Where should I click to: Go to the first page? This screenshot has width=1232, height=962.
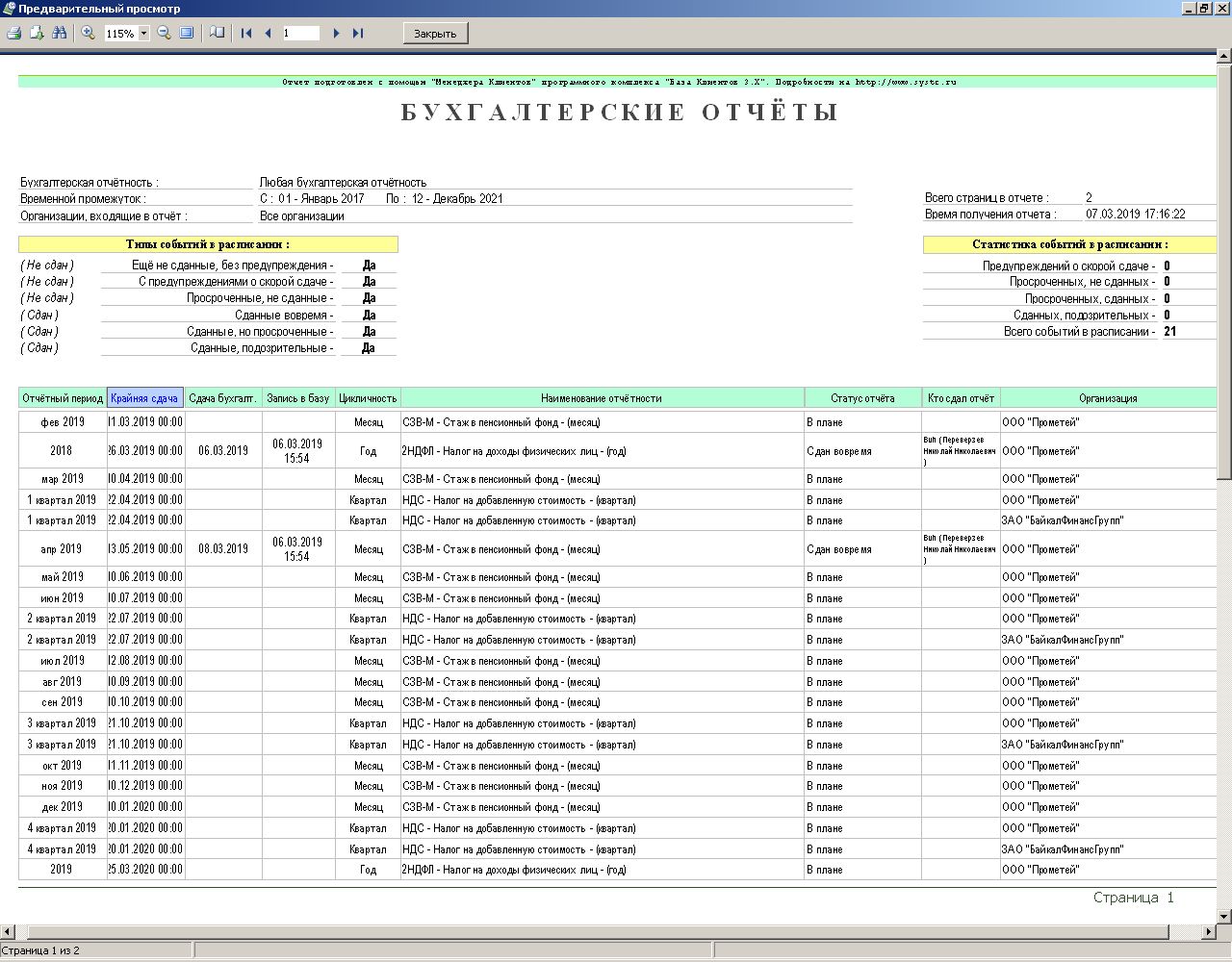[x=246, y=33]
